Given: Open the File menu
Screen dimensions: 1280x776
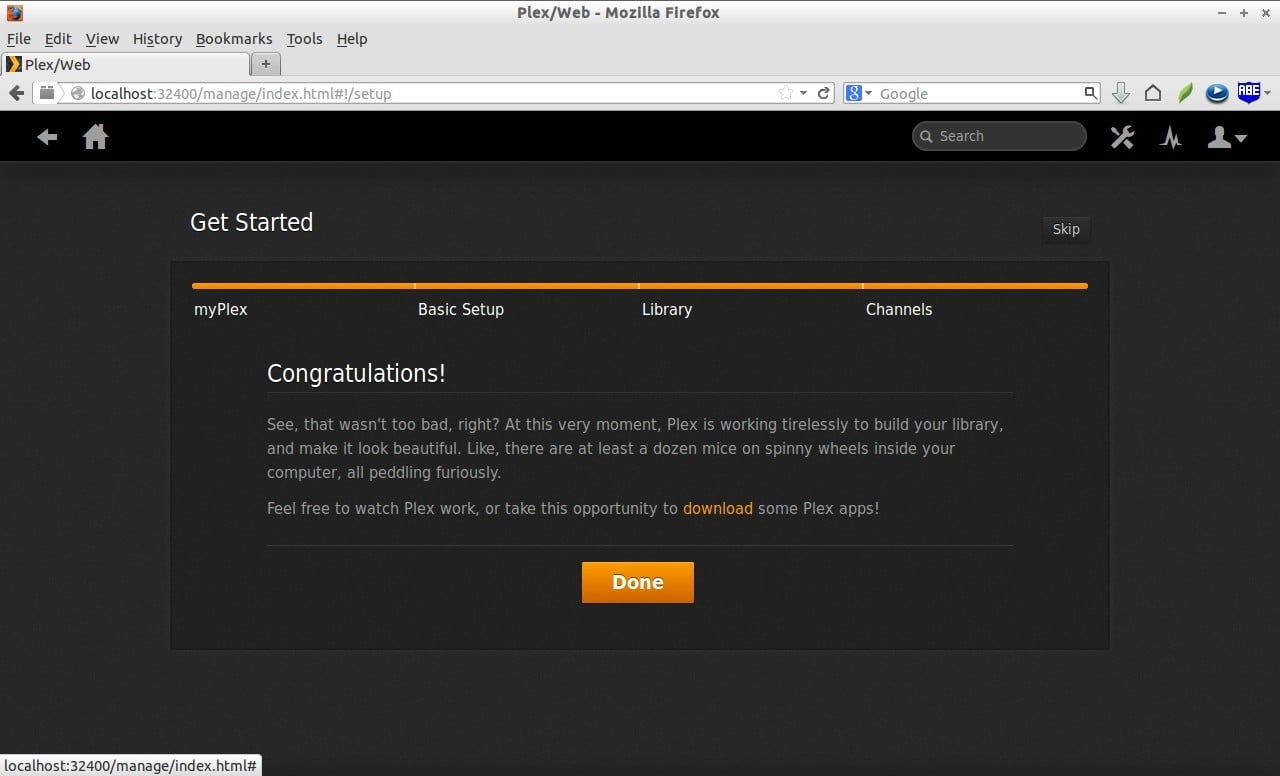Looking at the screenshot, I should 19,39.
